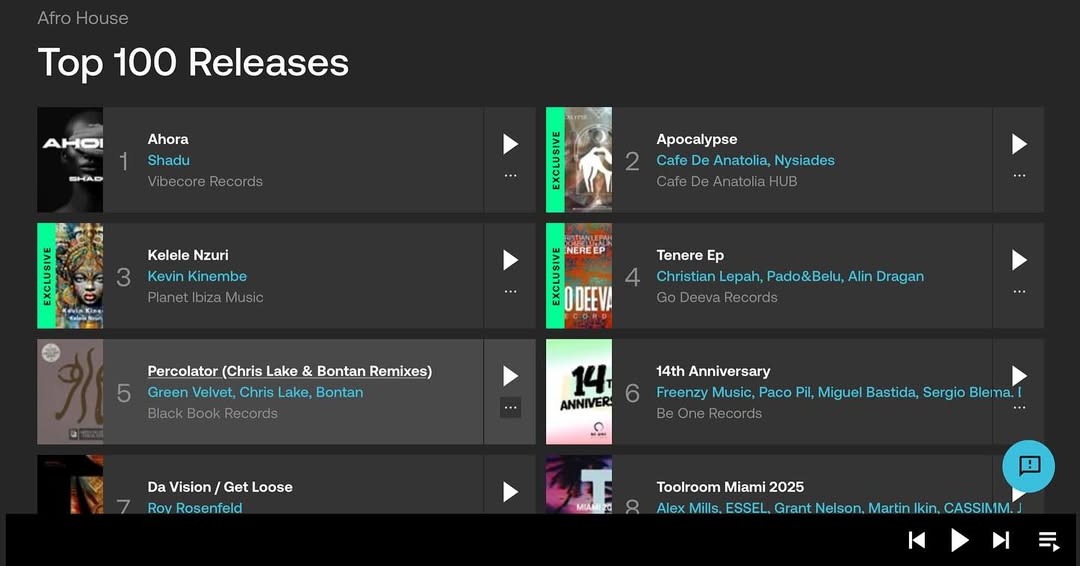Go to artist Chris Lake
Image resolution: width=1080 pixels, height=566 pixels.
click(275, 392)
